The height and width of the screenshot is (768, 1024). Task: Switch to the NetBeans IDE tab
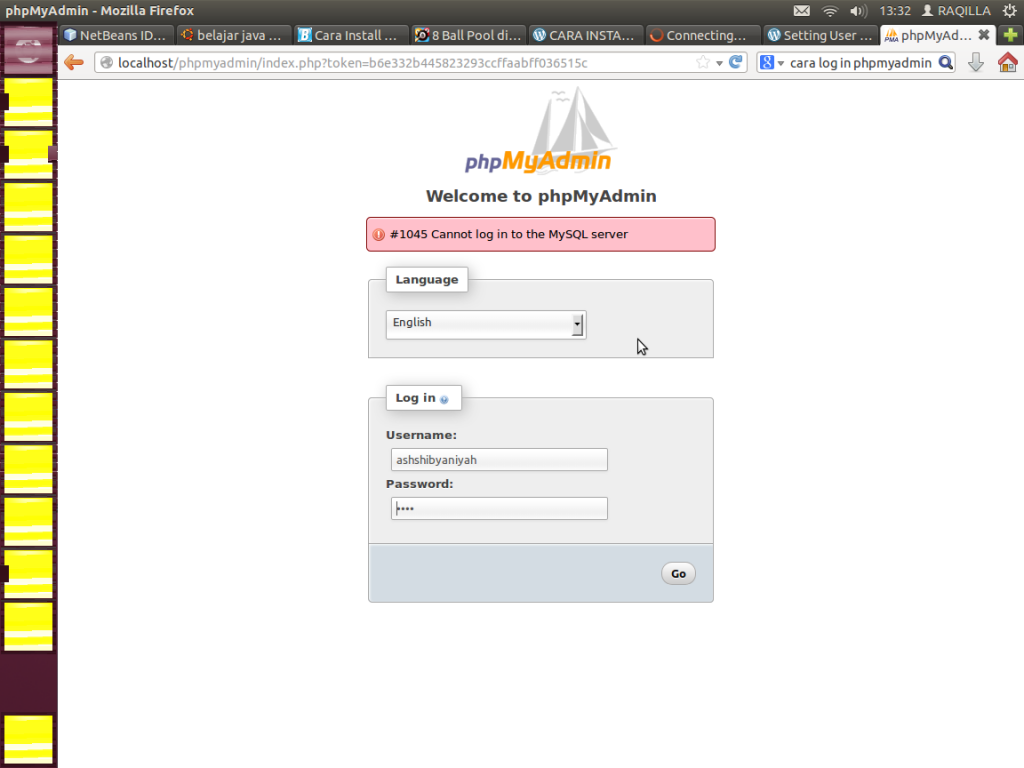coord(116,35)
